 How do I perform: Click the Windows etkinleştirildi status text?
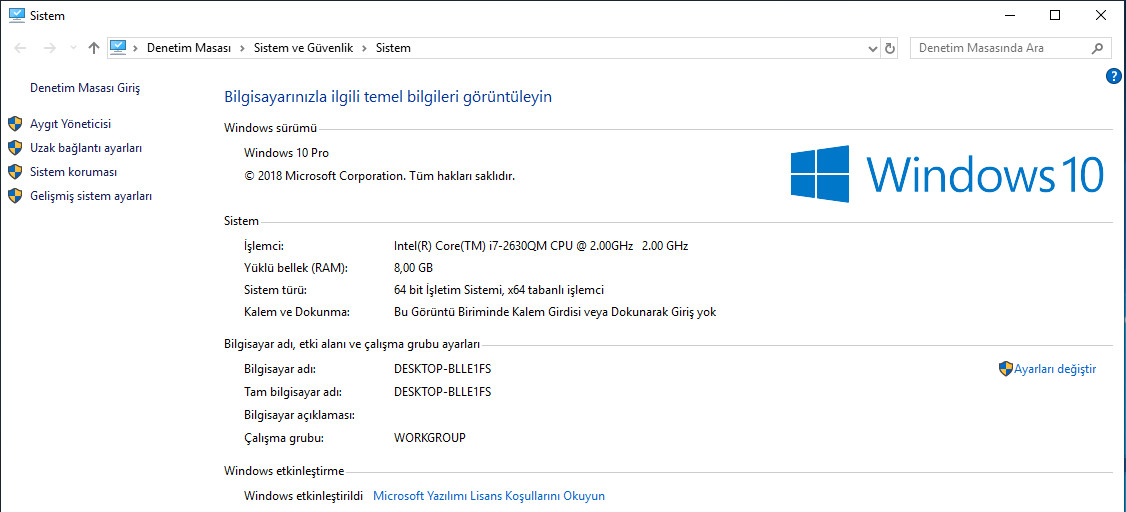(304, 495)
